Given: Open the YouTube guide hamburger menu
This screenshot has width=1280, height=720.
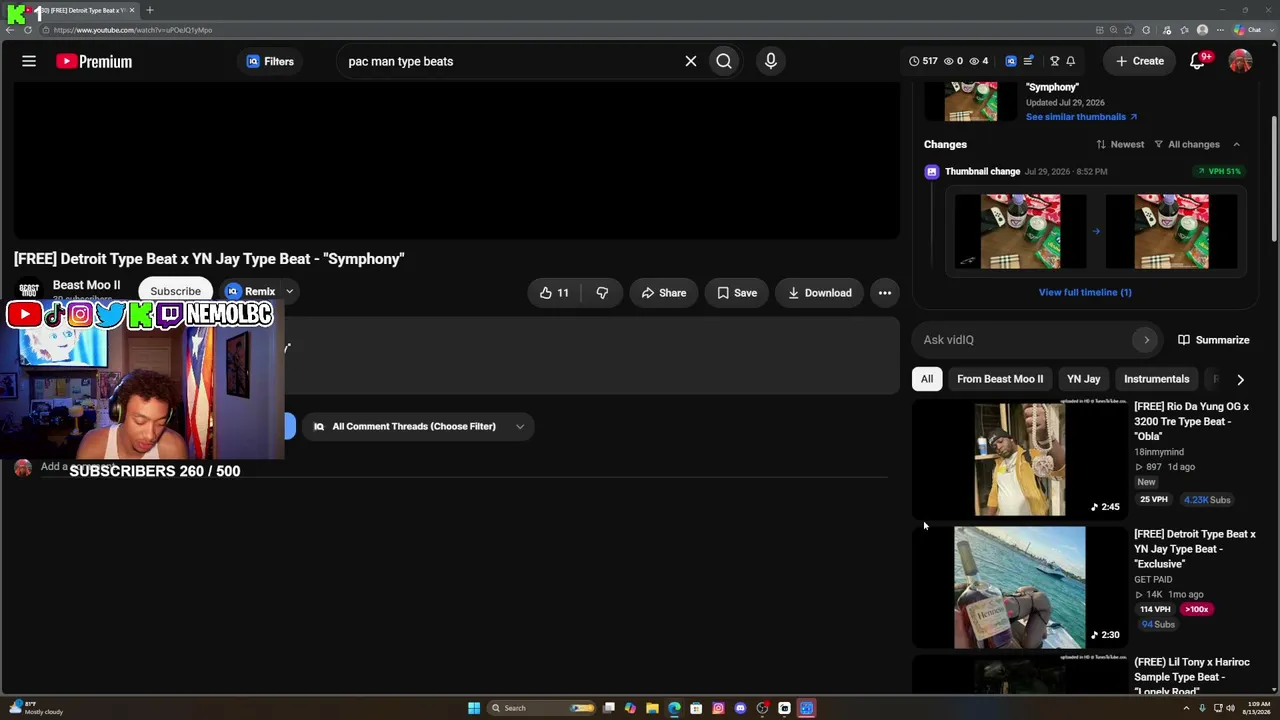Looking at the screenshot, I should coord(29,61).
